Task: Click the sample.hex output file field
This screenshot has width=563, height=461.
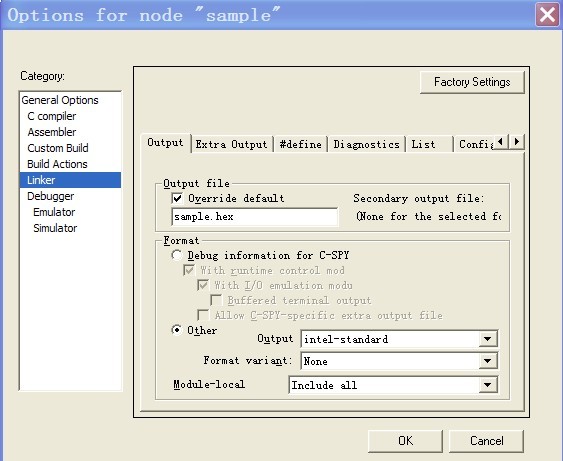Action: [255, 216]
